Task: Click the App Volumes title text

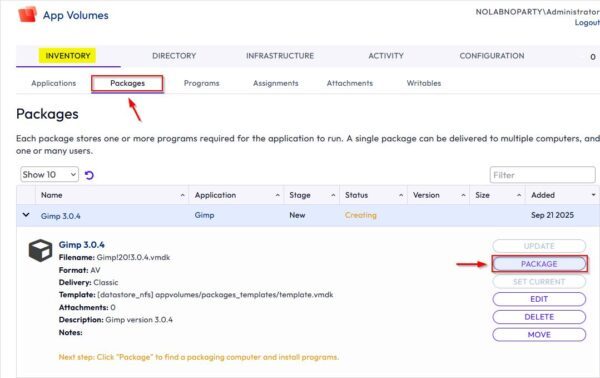Action: pyautogui.click(x=76, y=15)
